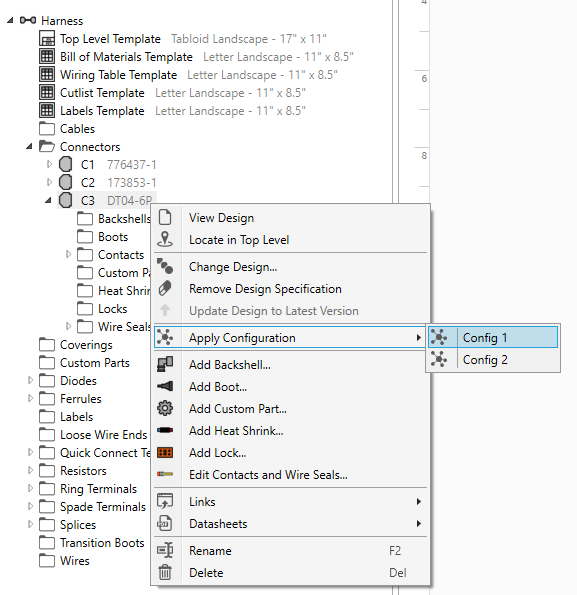Open the Links submenu arrow
The image size is (577, 595).
(x=418, y=501)
